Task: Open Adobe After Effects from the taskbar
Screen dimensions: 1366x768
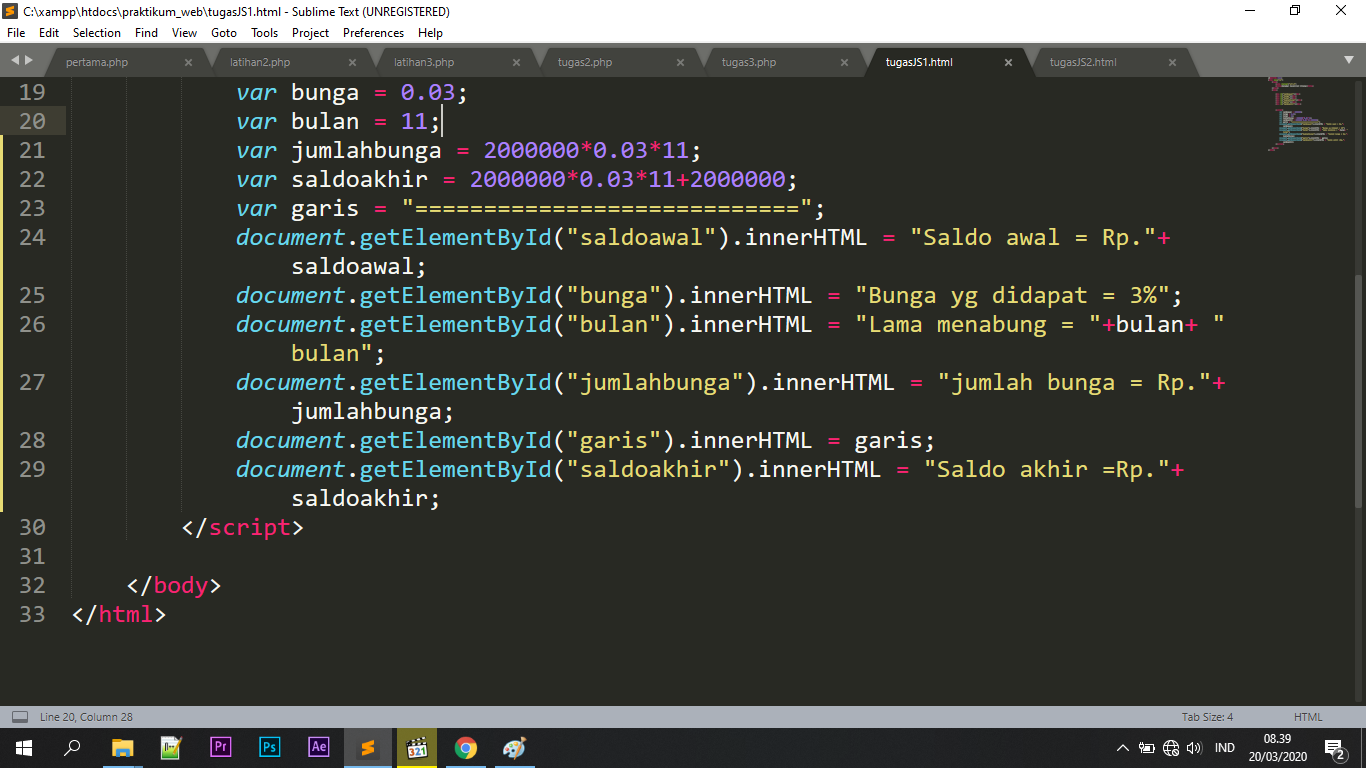Action: [319, 747]
